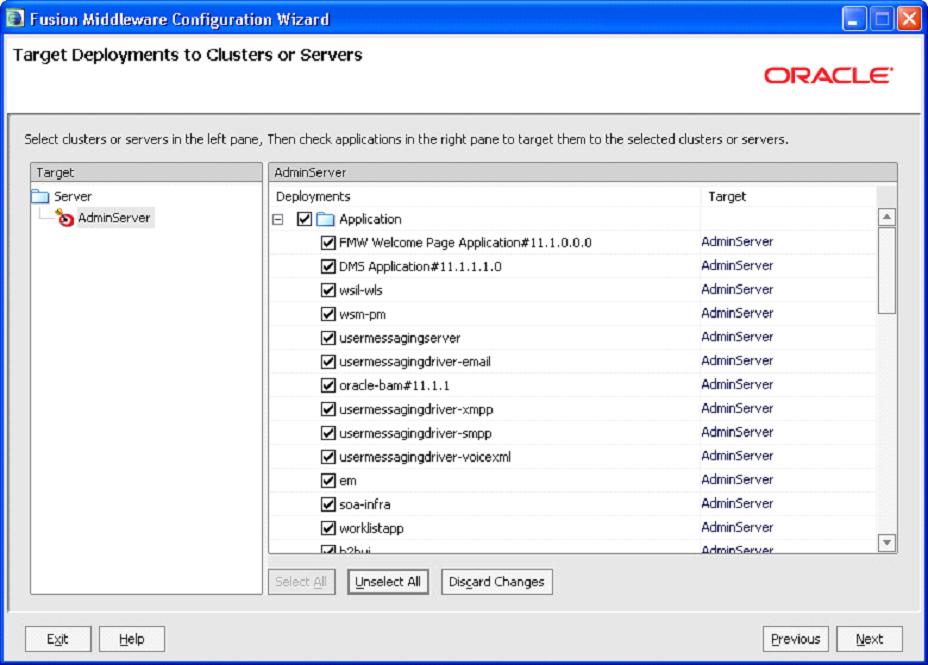928x665 pixels.
Task: Uncheck oracle-bam#11.1.1 checkbox
Action: (328, 385)
